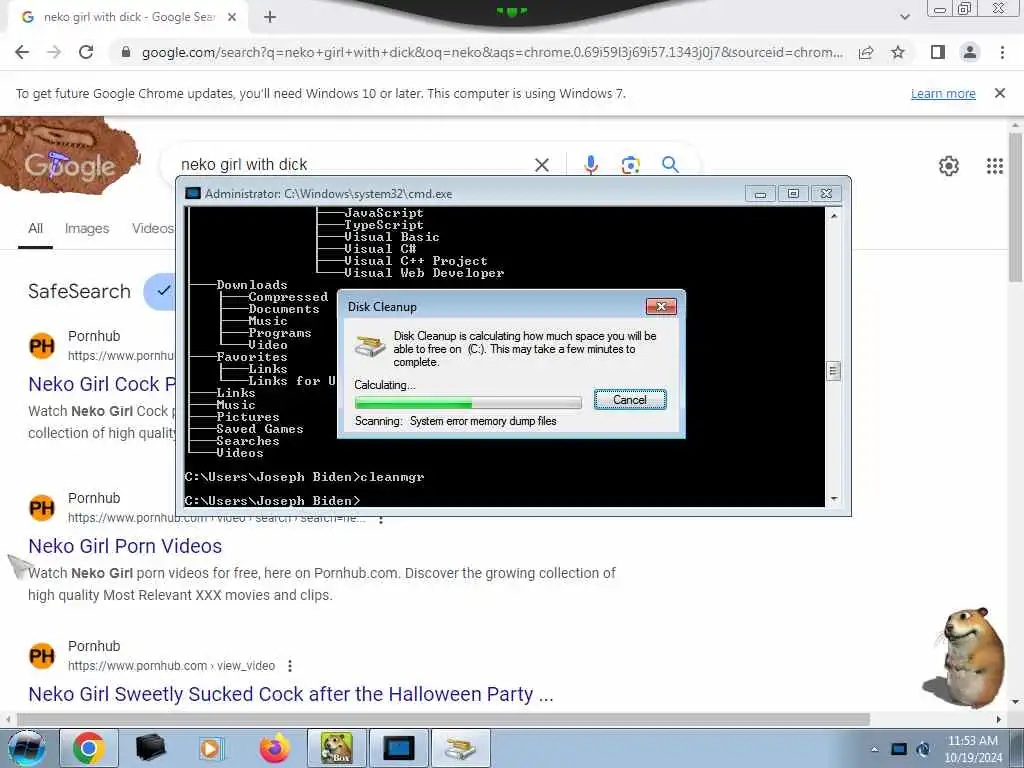Search by image with the Lens icon

point(630,165)
